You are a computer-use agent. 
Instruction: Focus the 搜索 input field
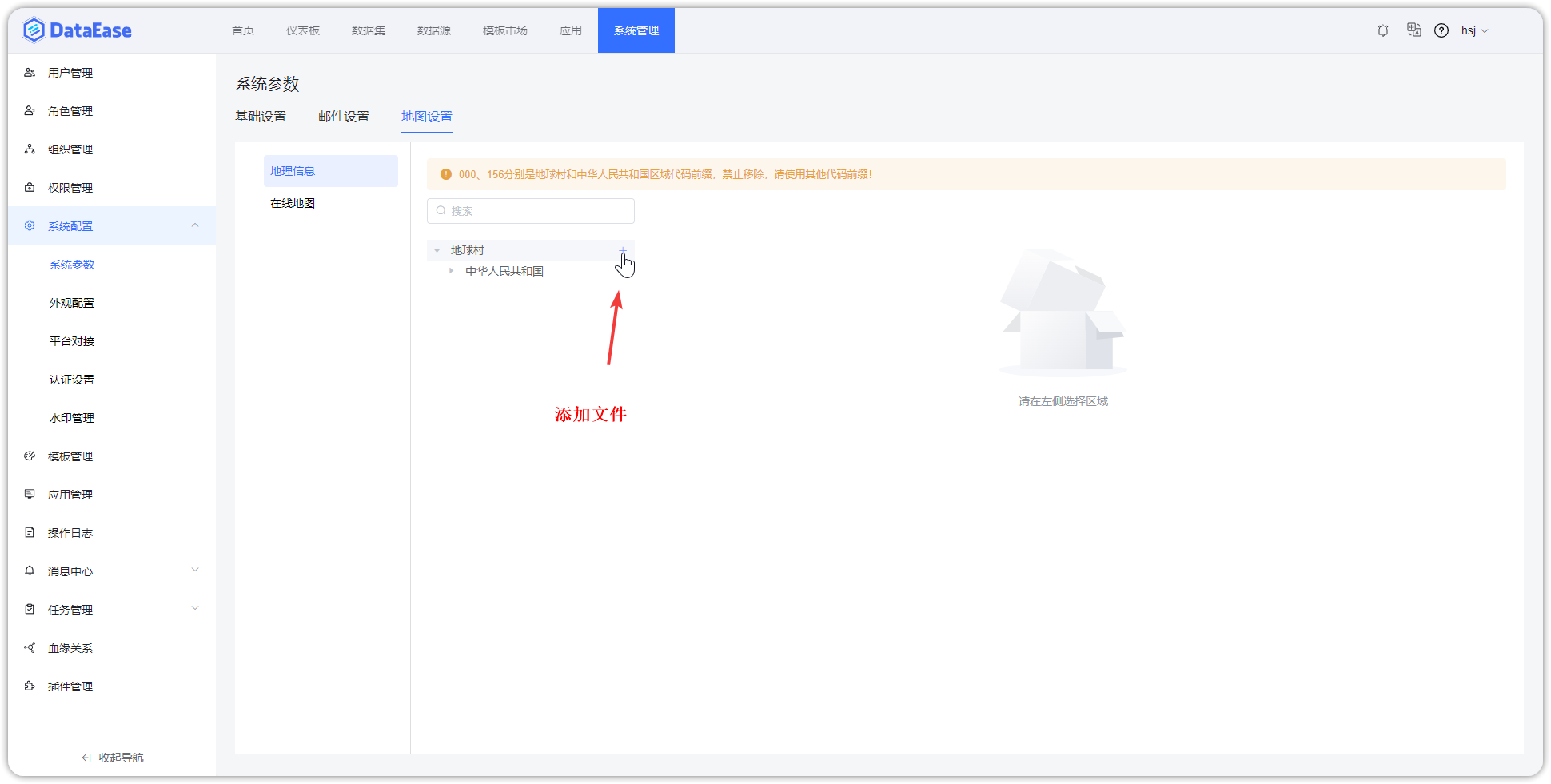click(x=531, y=211)
